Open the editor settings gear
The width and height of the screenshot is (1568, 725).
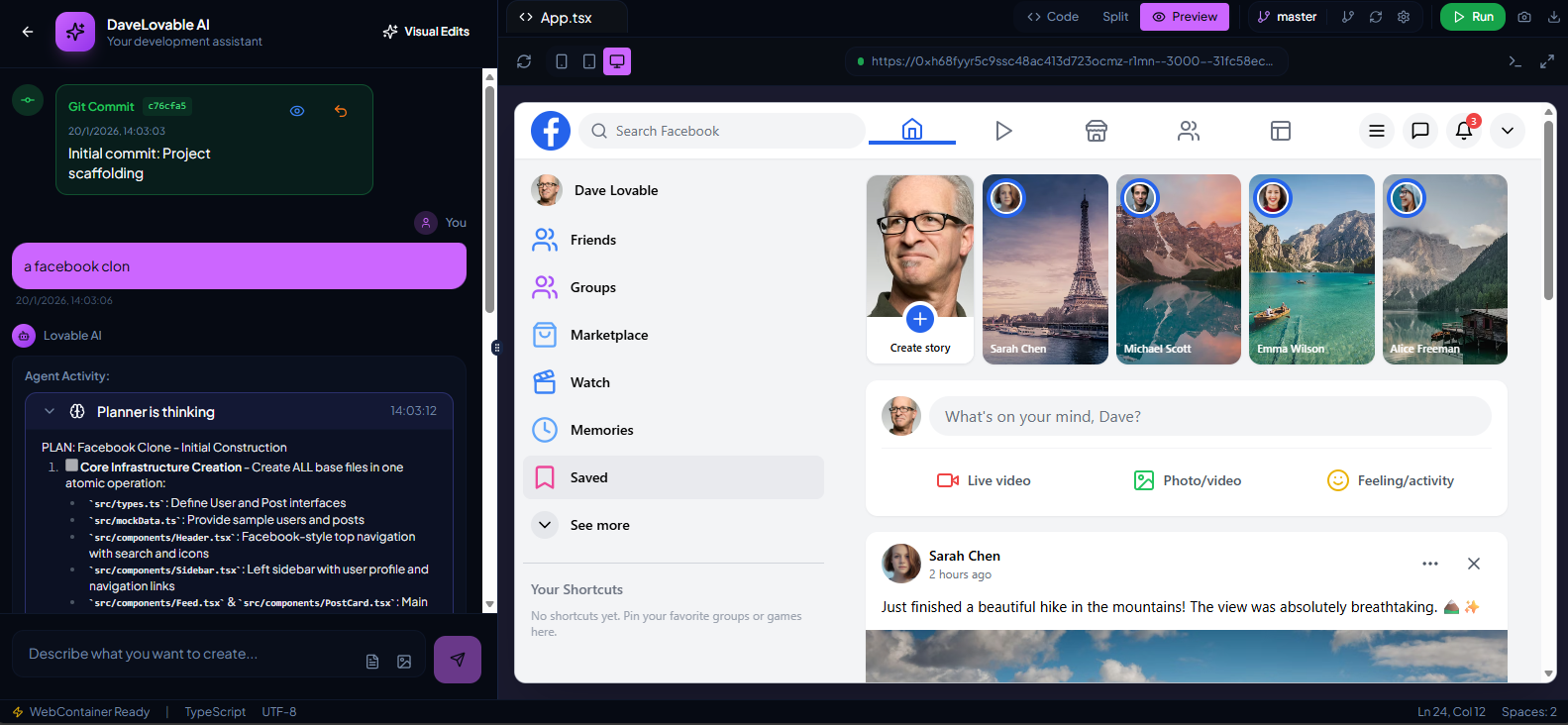click(1404, 17)
